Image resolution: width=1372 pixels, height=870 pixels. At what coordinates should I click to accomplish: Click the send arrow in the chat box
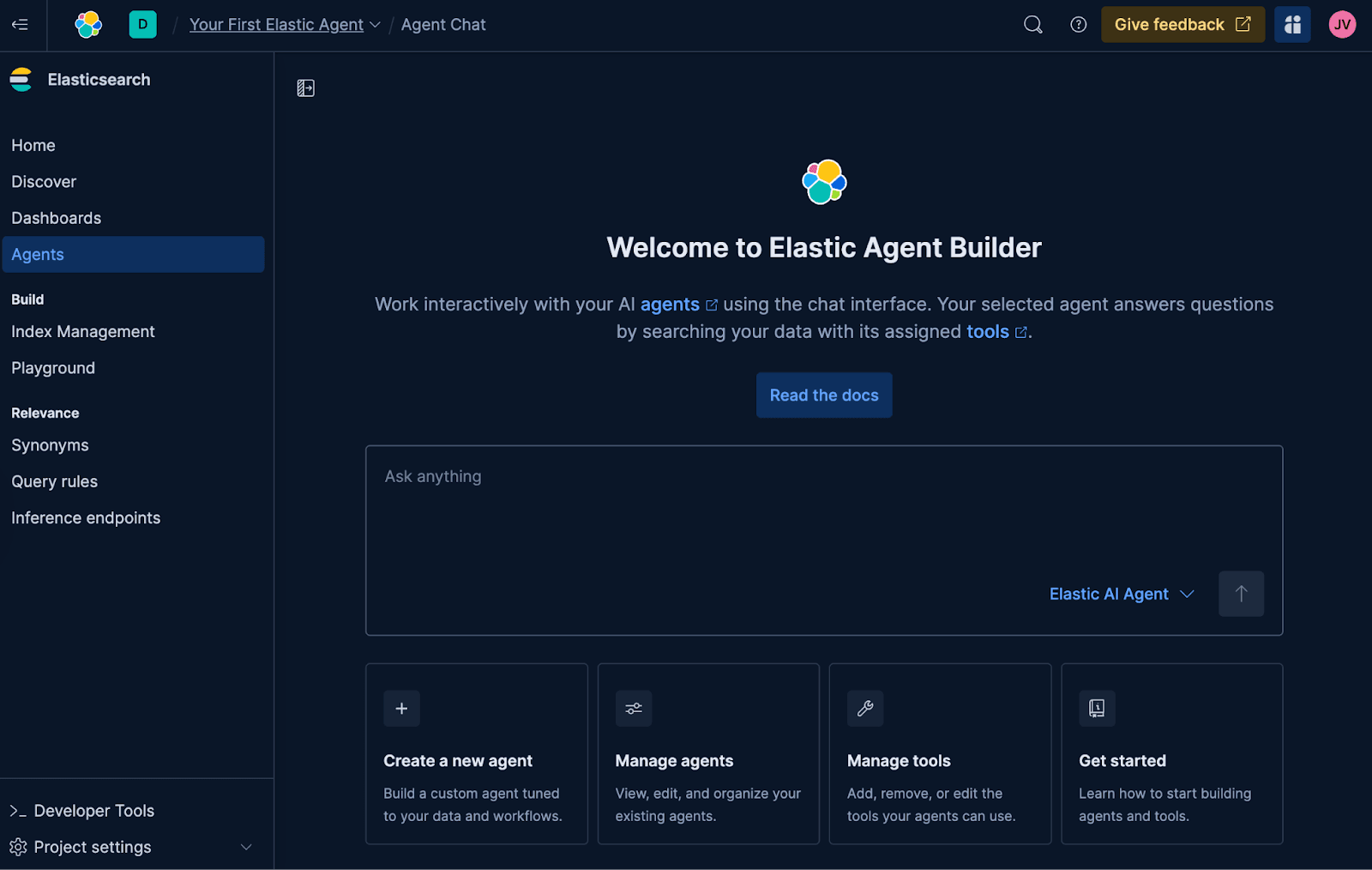(1241, 593)
